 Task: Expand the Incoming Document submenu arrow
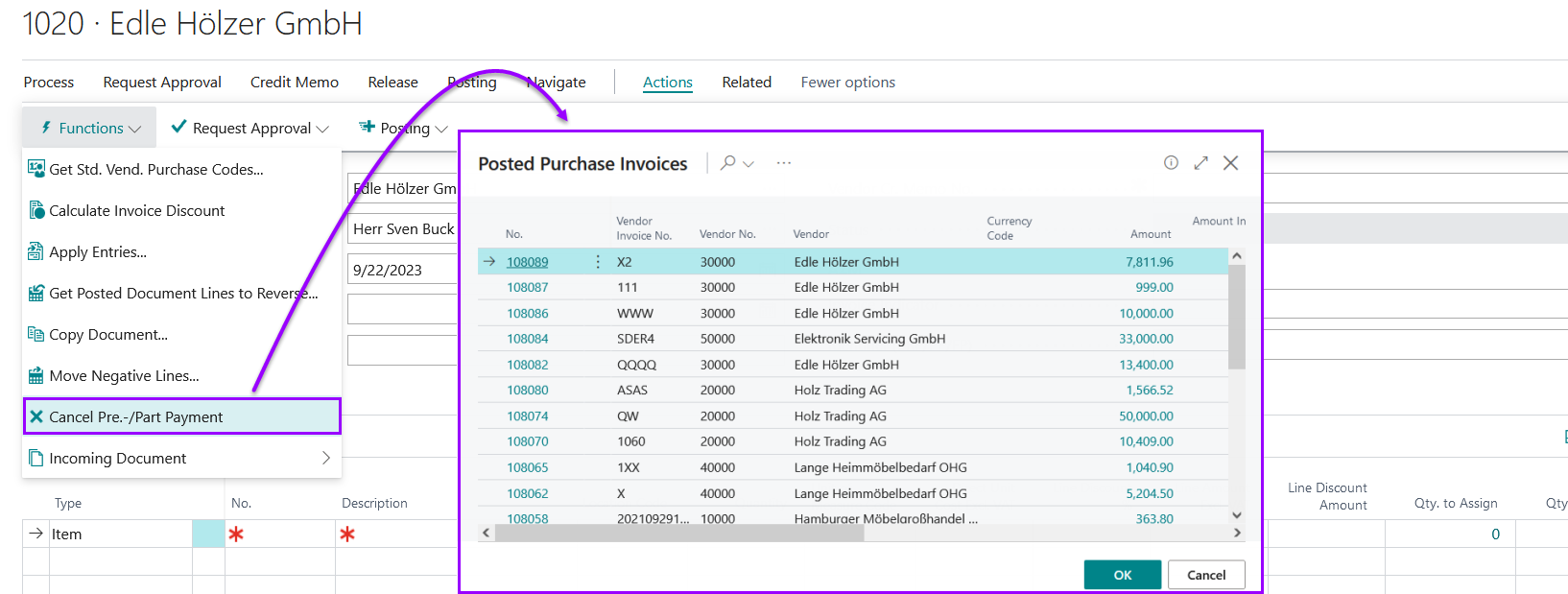click(x=326, y=458)
